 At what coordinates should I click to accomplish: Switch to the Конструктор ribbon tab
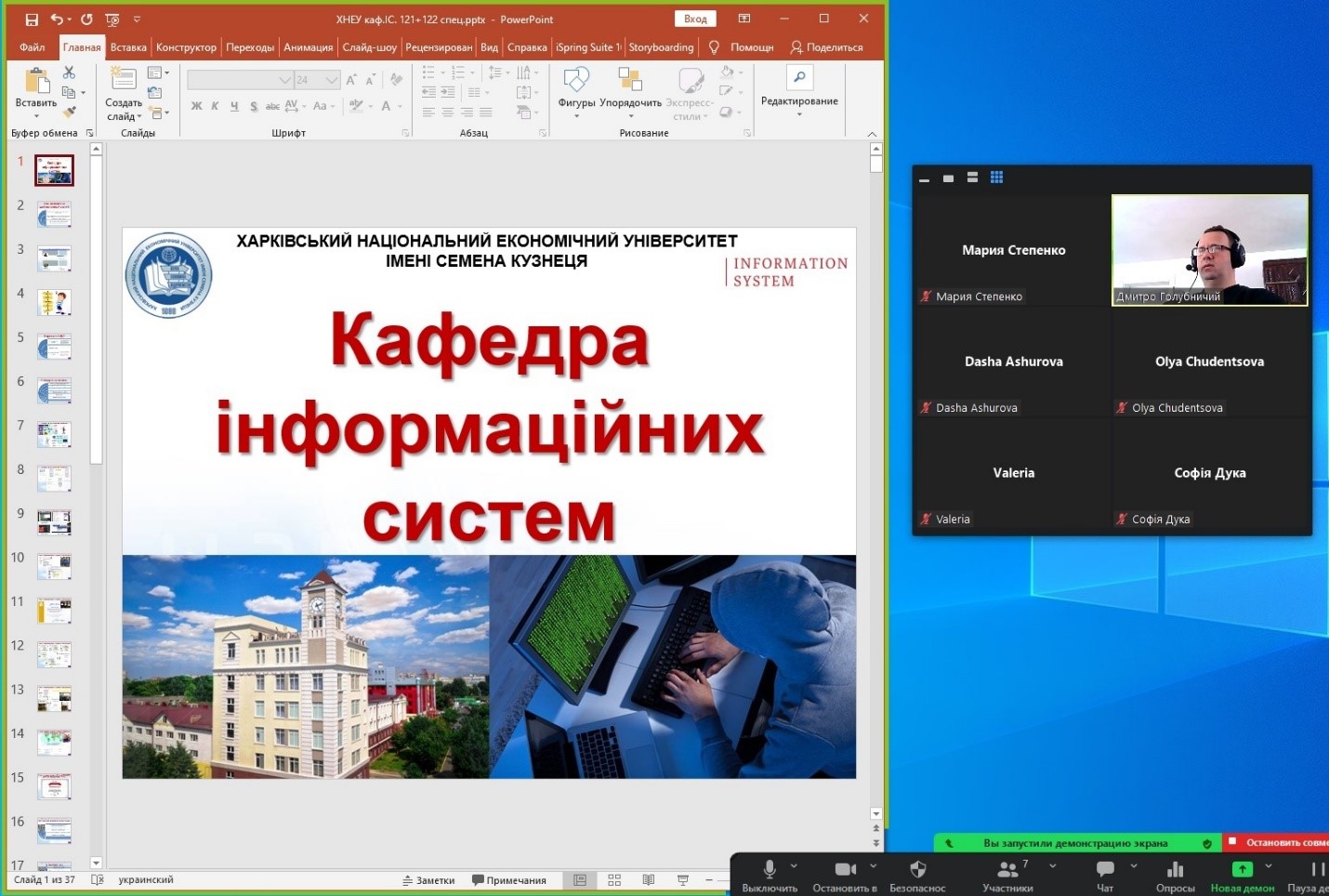(186, 47)
